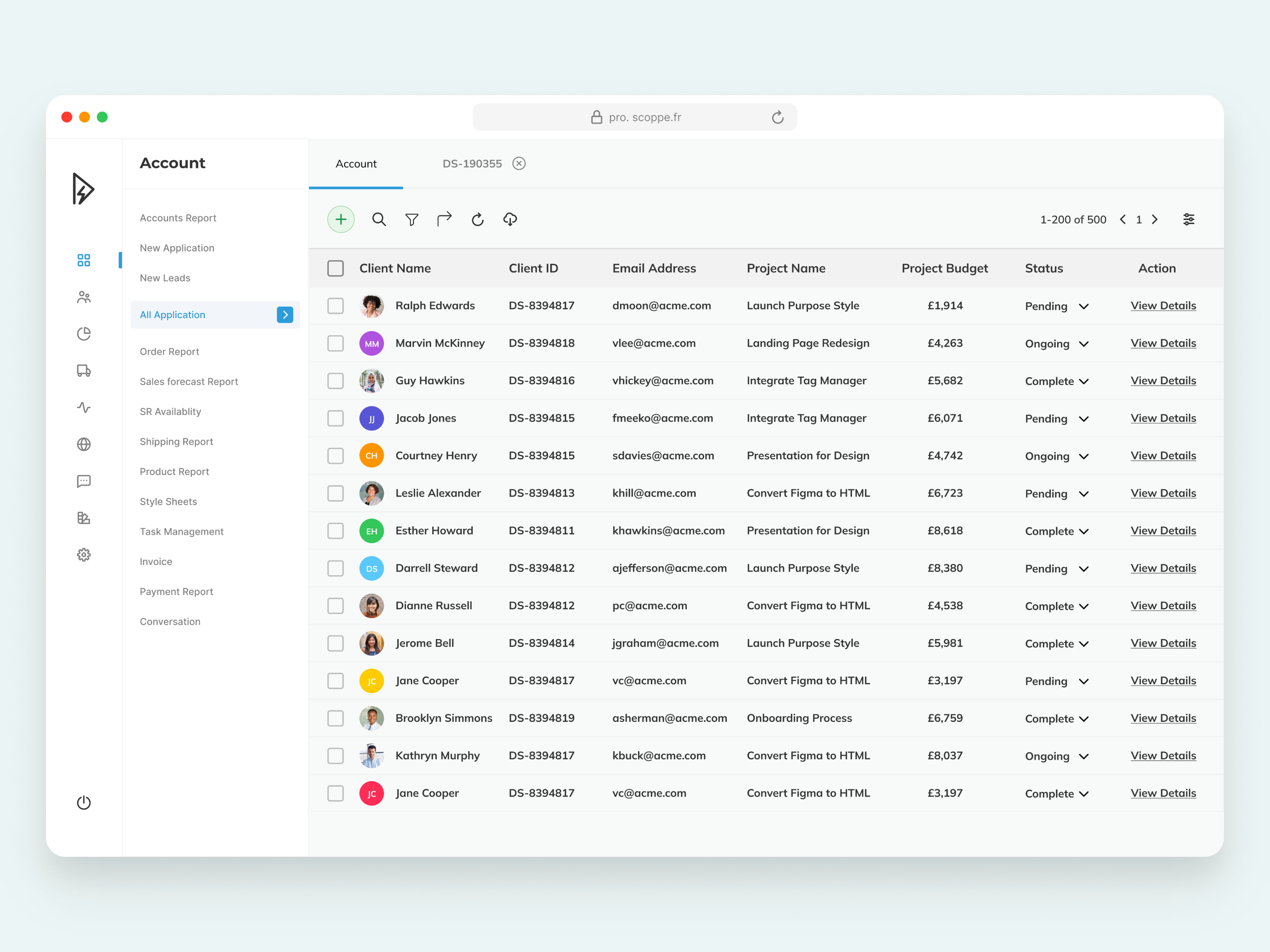Click the green add new record button
The height and width of the screenshot is (952, 1270).
click(x=341, y=219)
